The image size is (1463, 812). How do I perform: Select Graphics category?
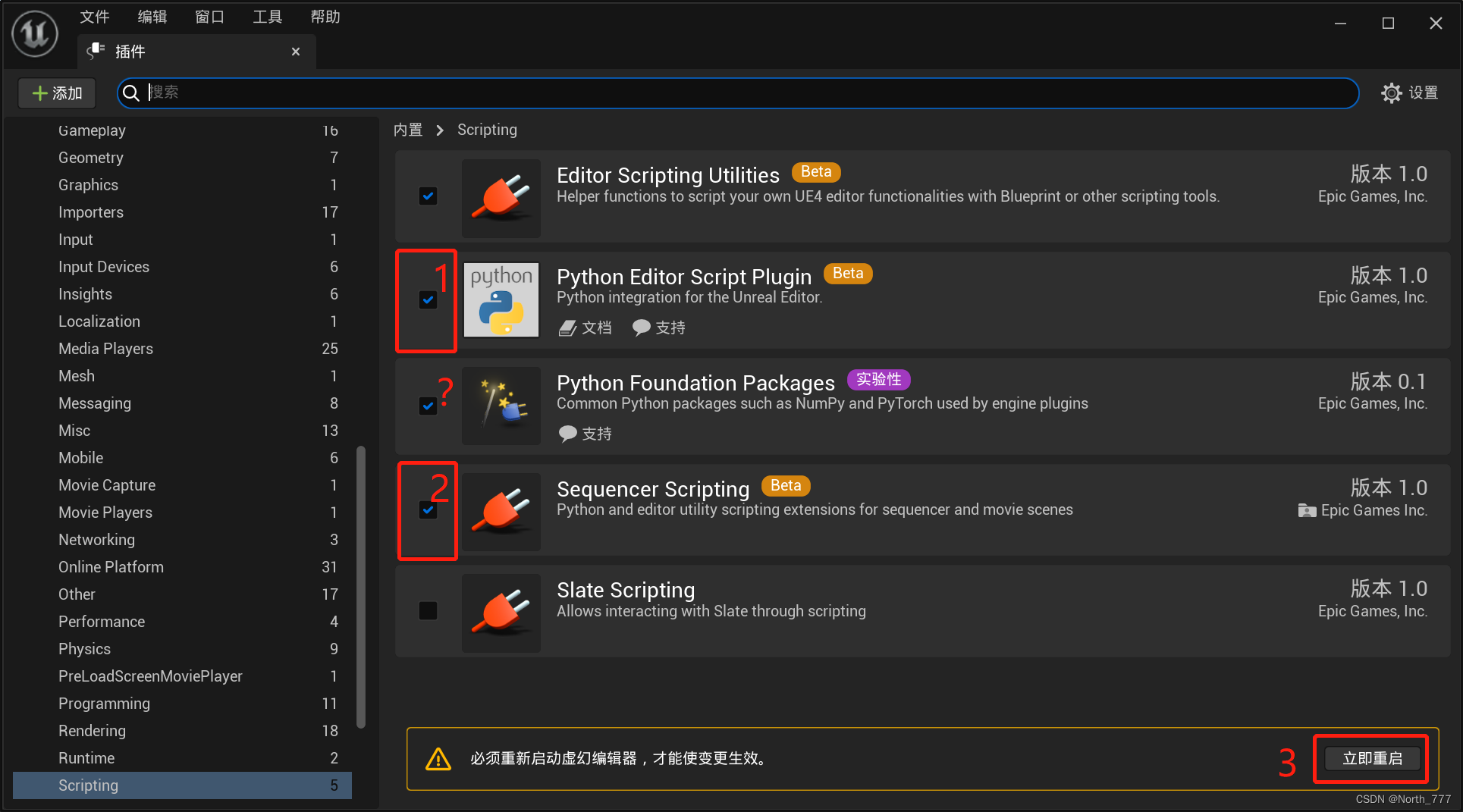point(182,185)
